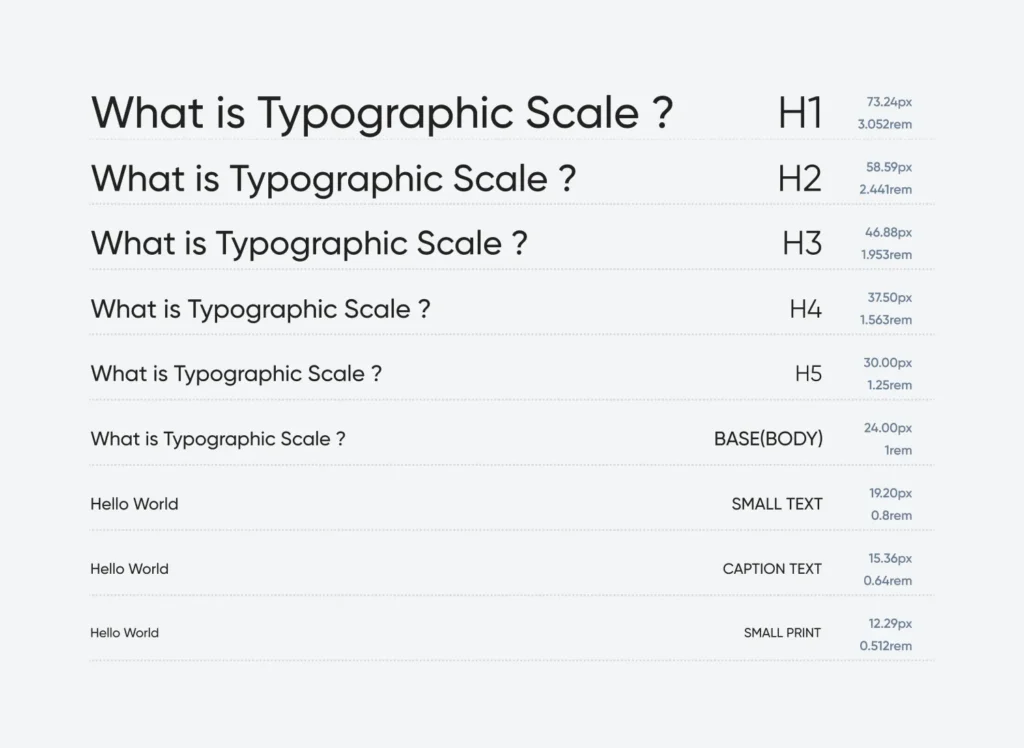Select the SMALL TEXT label
This screenshot has width=1024, height=748.
click(x=776, y=504)
